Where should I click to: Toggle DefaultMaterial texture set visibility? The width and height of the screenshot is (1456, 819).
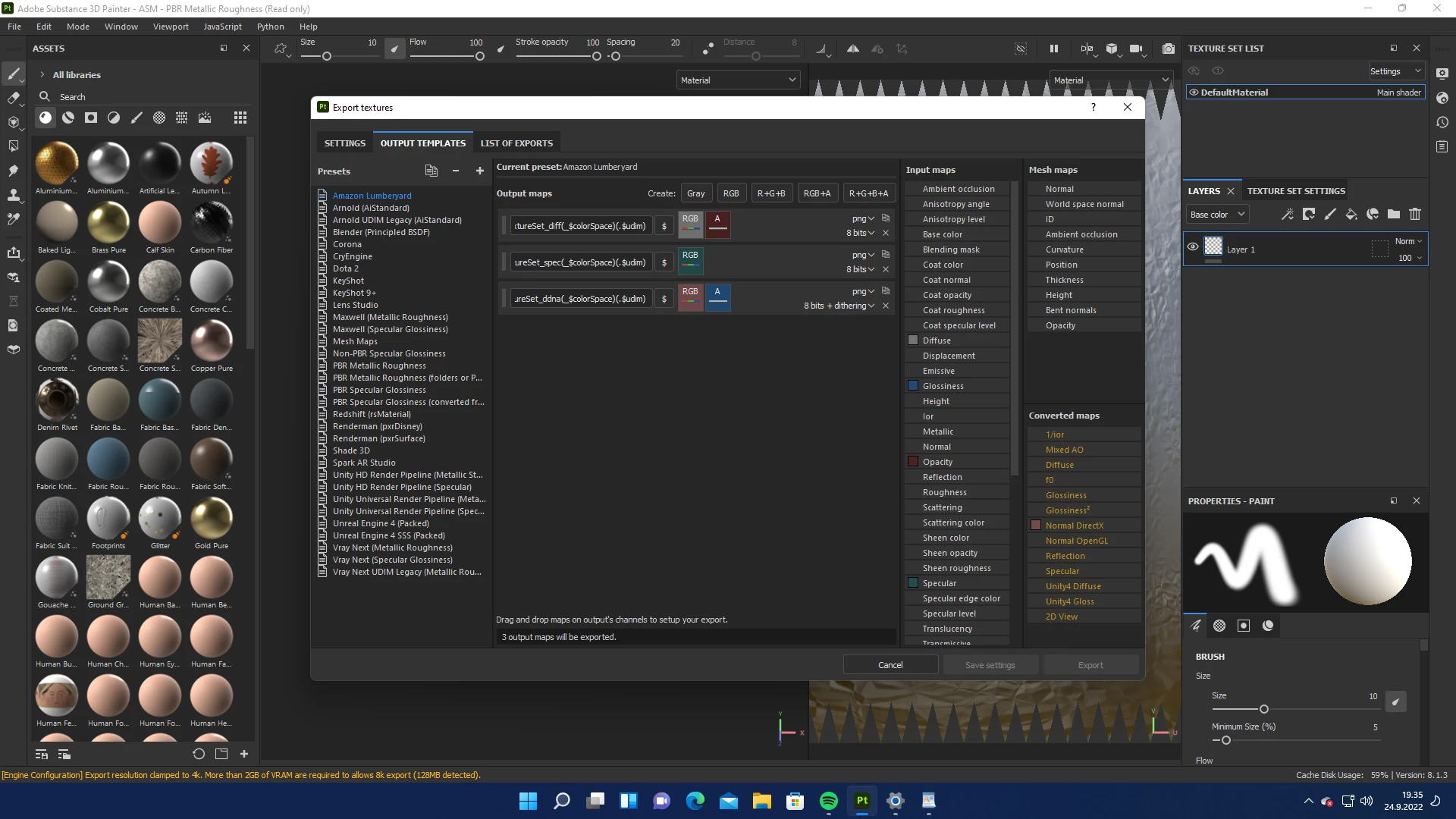click(1194, 93)
